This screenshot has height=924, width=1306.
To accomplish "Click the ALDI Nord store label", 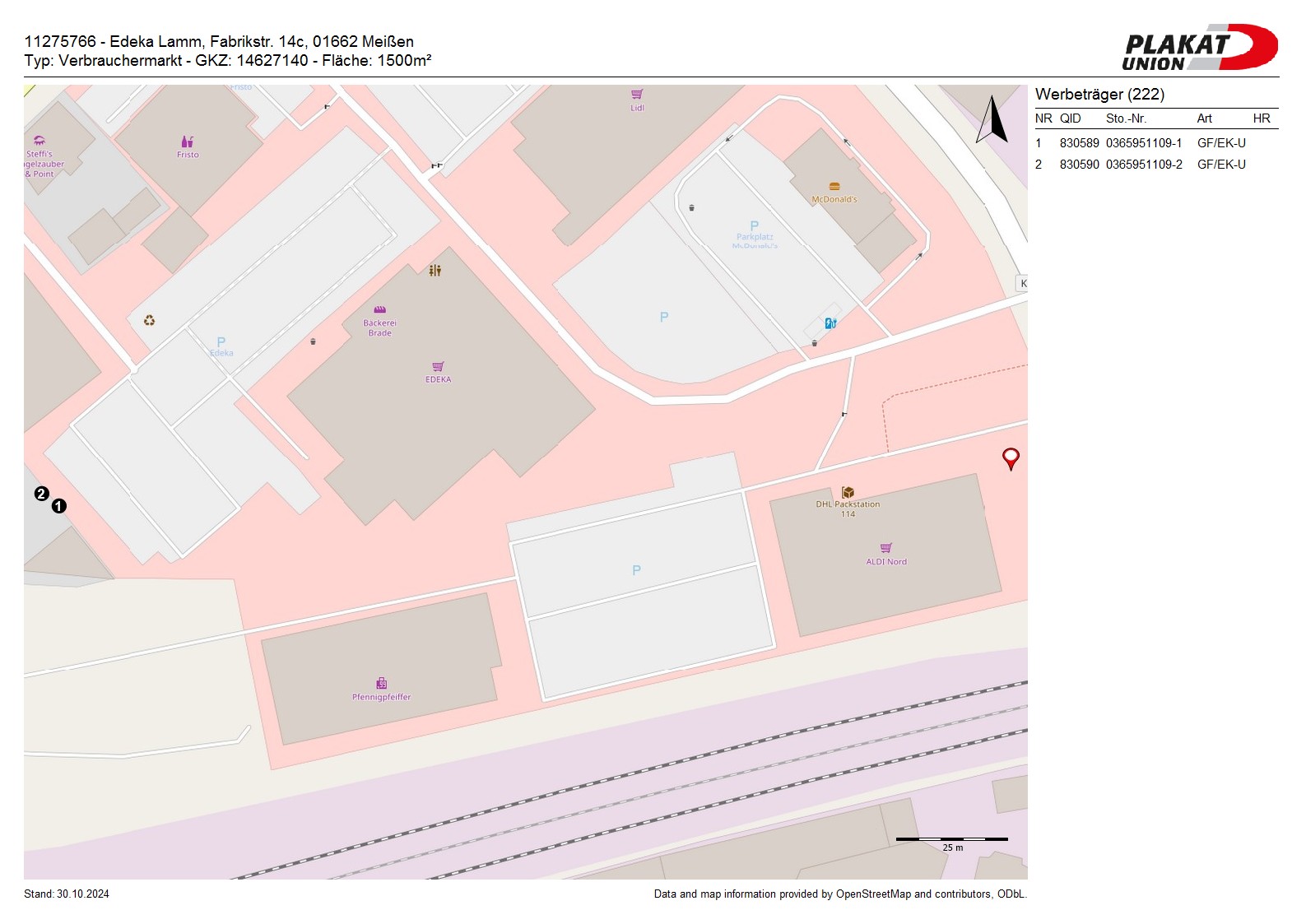I will pos(886,562).
